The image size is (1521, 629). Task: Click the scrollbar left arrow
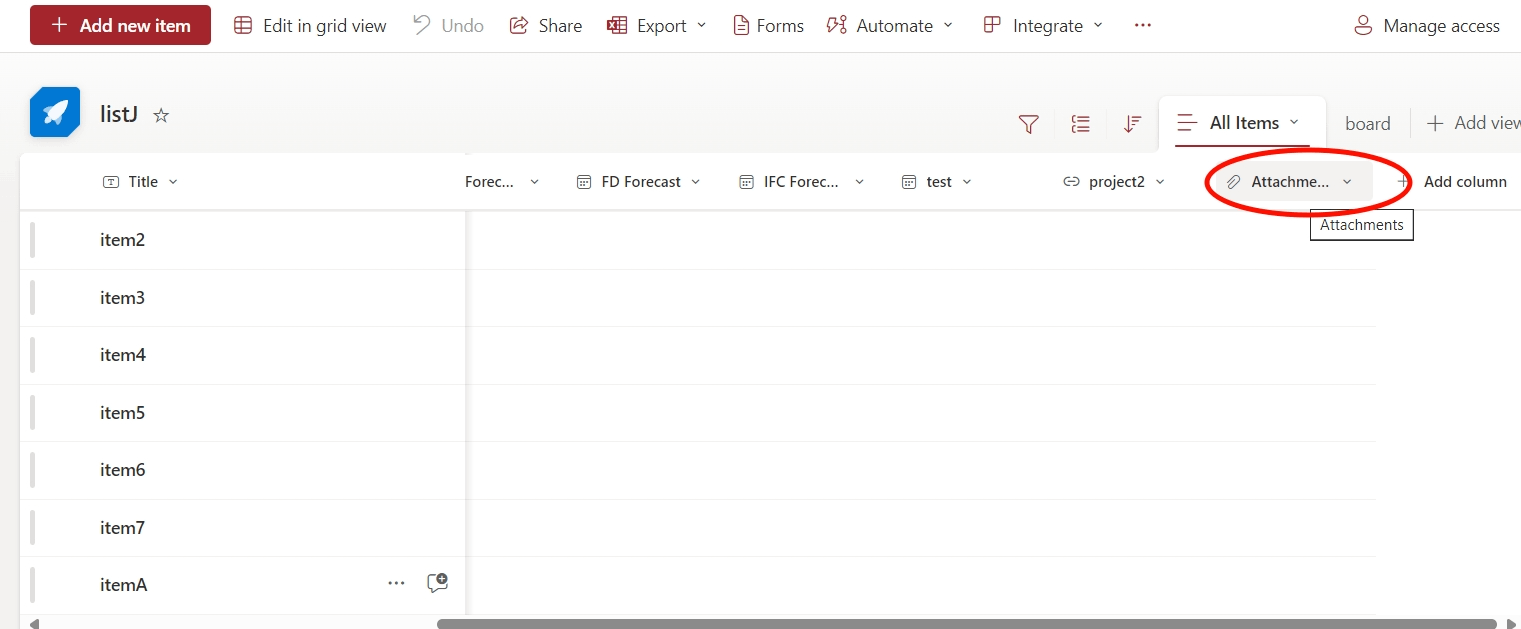(x=34, y=624)
